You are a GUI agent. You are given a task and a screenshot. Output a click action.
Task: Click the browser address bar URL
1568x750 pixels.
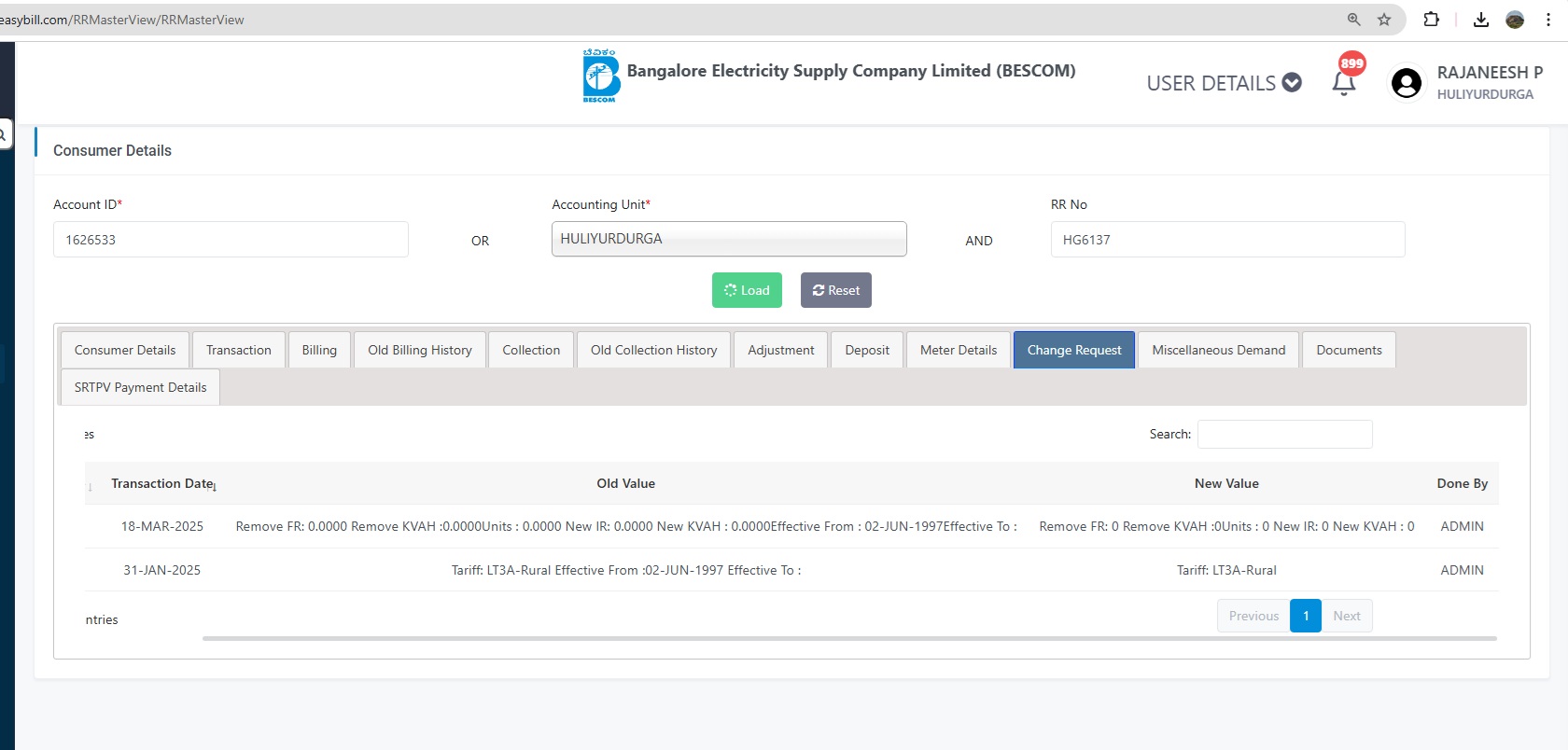click(x=122, y=20)
